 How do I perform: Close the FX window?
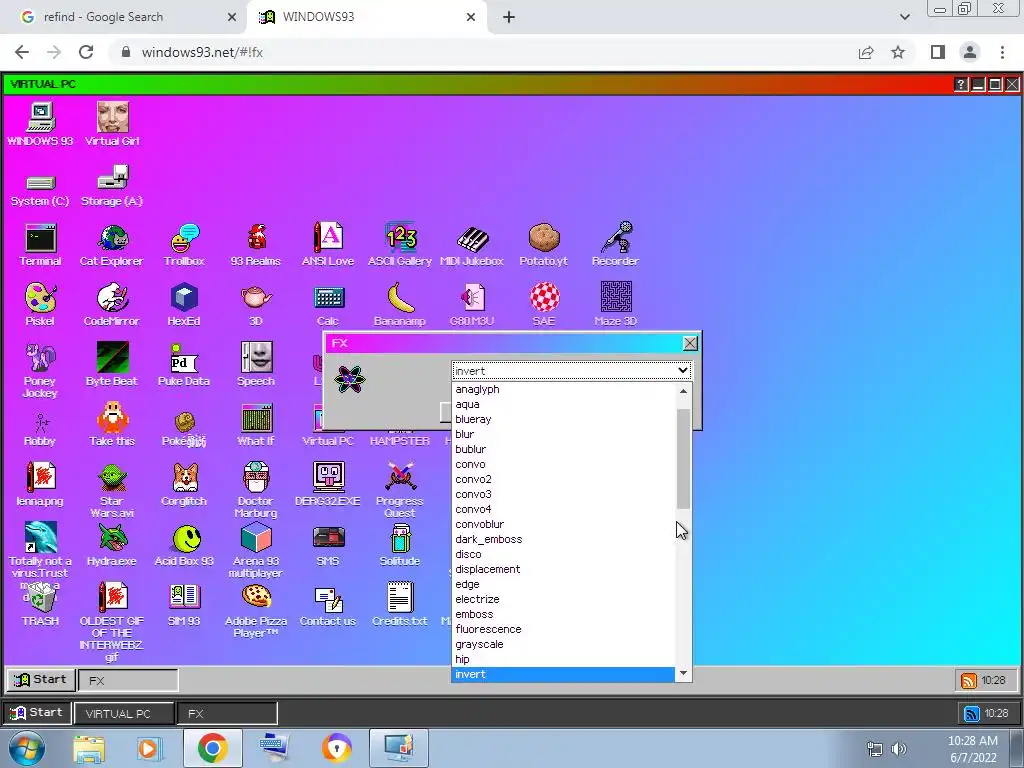690,344
